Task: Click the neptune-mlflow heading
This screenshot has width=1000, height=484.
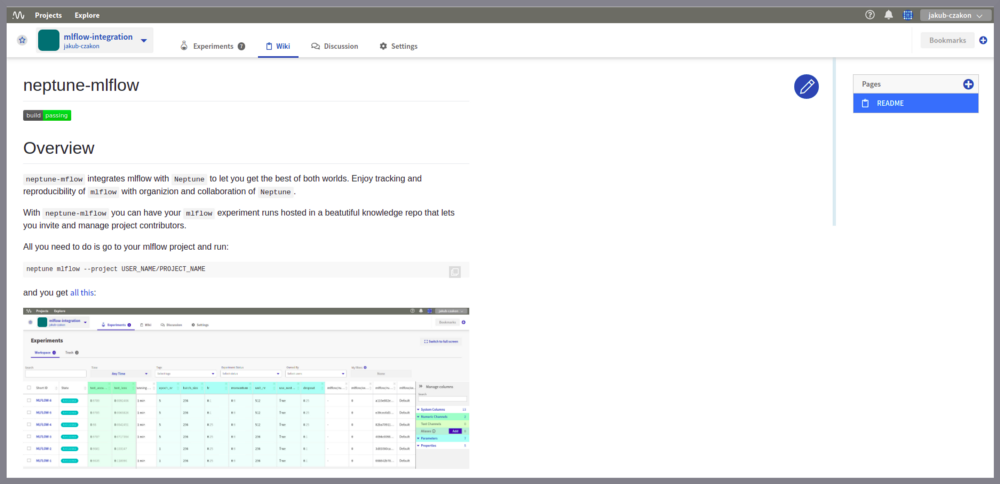Action: (81, 85)
